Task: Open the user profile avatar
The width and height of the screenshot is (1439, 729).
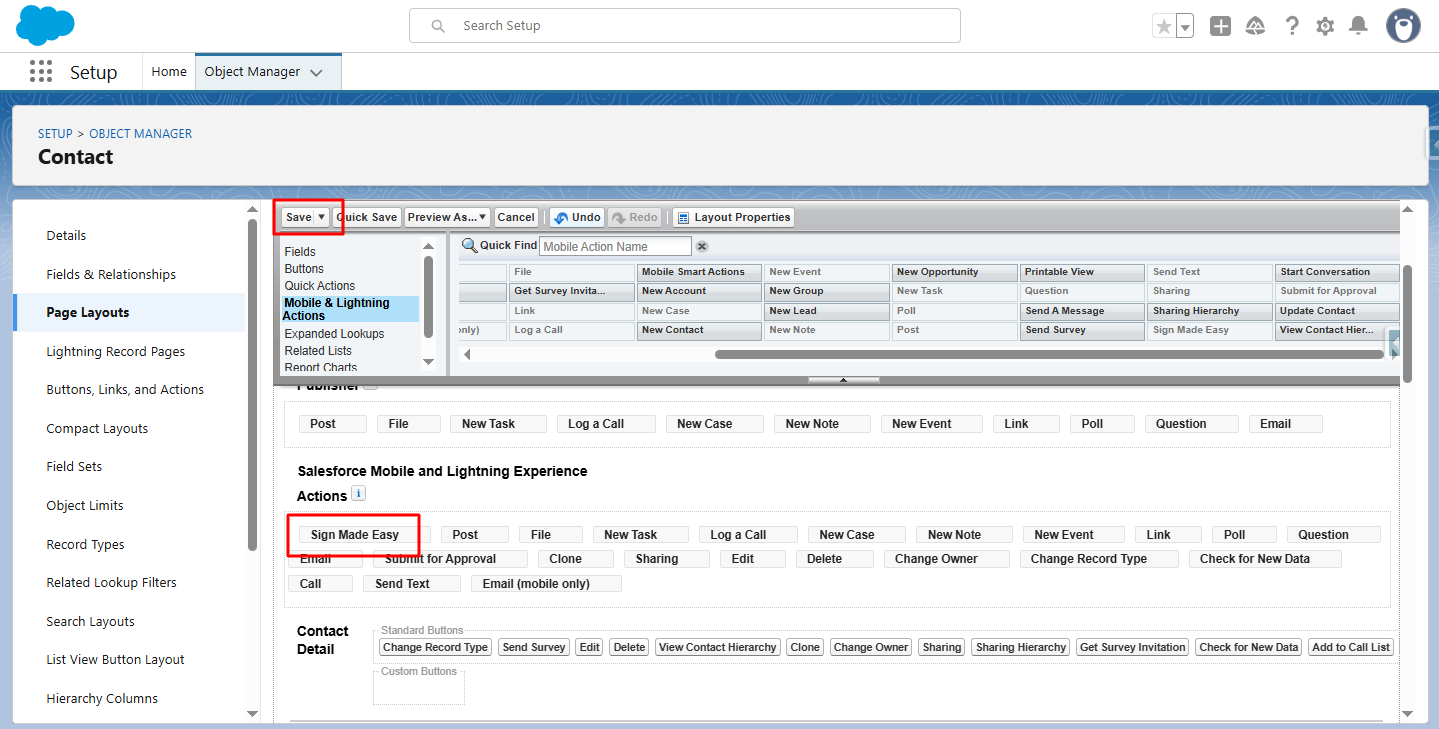Action: pos(1403,26)
